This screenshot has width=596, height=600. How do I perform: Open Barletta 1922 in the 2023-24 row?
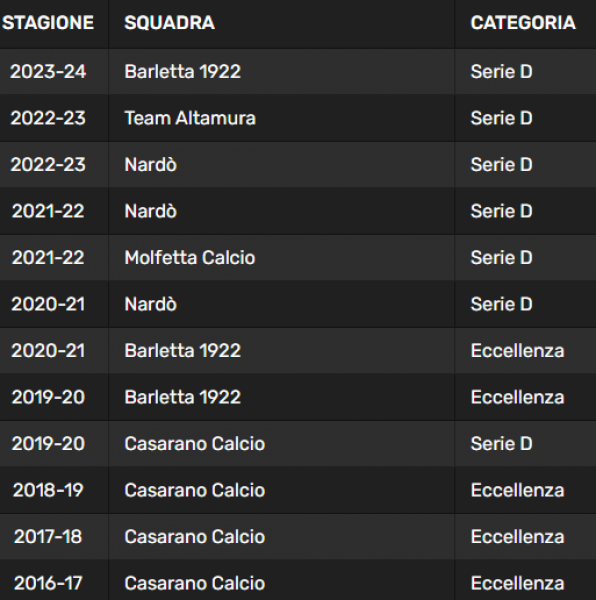(182, 72)
